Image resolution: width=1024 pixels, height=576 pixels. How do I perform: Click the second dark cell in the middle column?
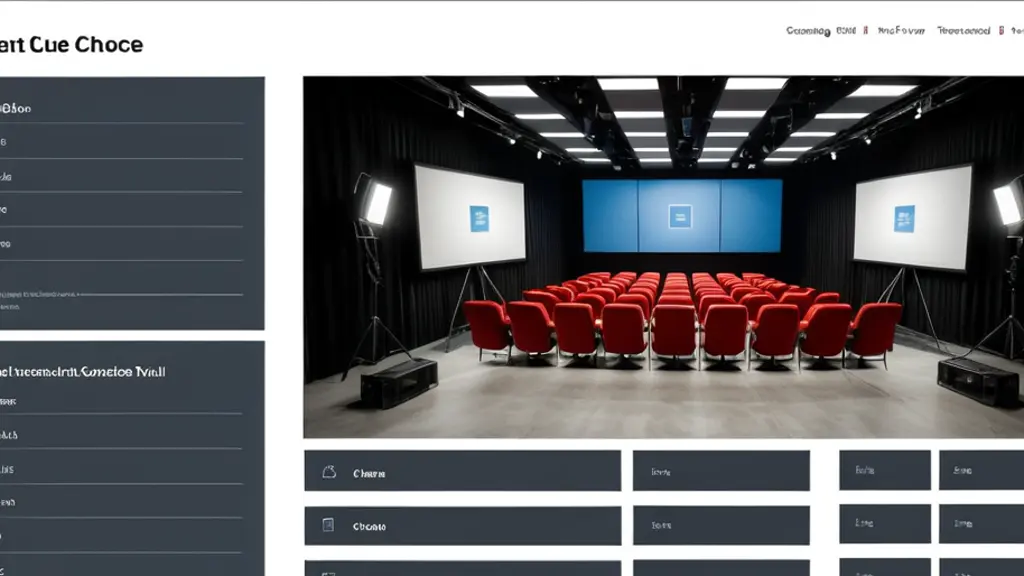tap(721, 525)
